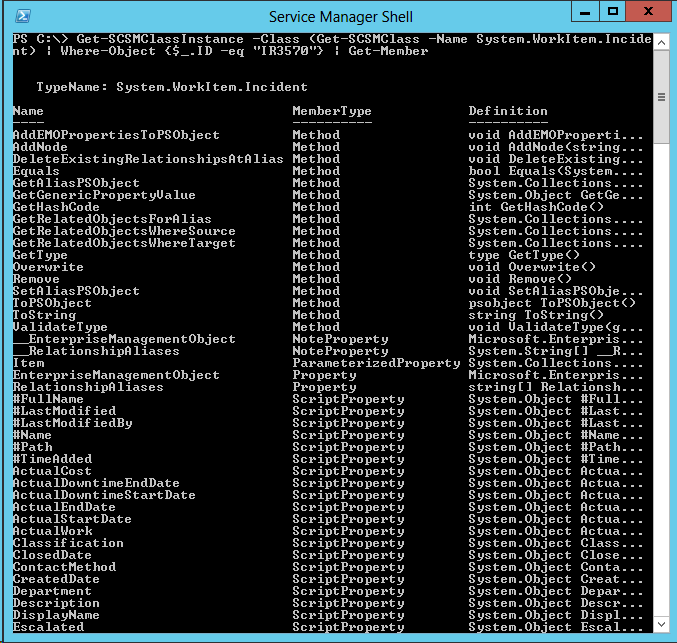Click 'GetGenericPropertyValue' method name
Image resolution: width=677 pixels, height=643 pixels.
[104, 195]
